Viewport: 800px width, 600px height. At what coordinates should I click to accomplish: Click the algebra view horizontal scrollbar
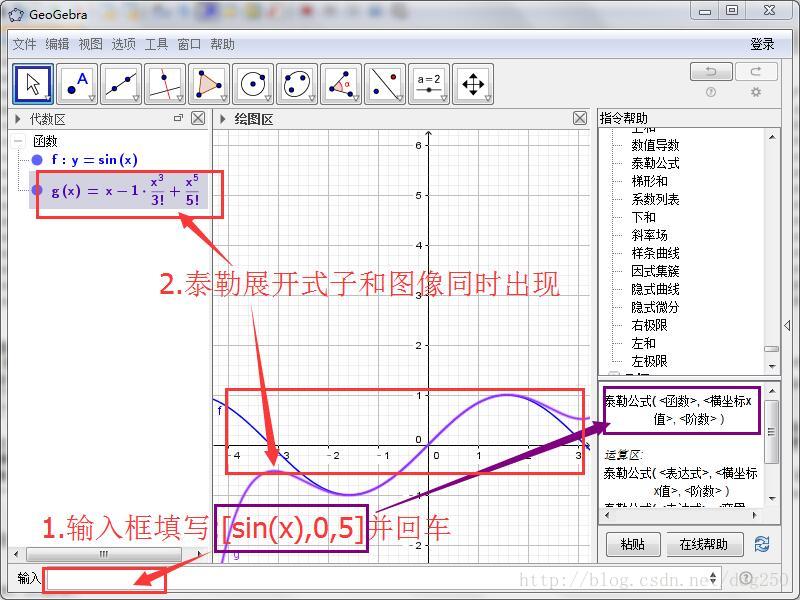pos(104,554)
